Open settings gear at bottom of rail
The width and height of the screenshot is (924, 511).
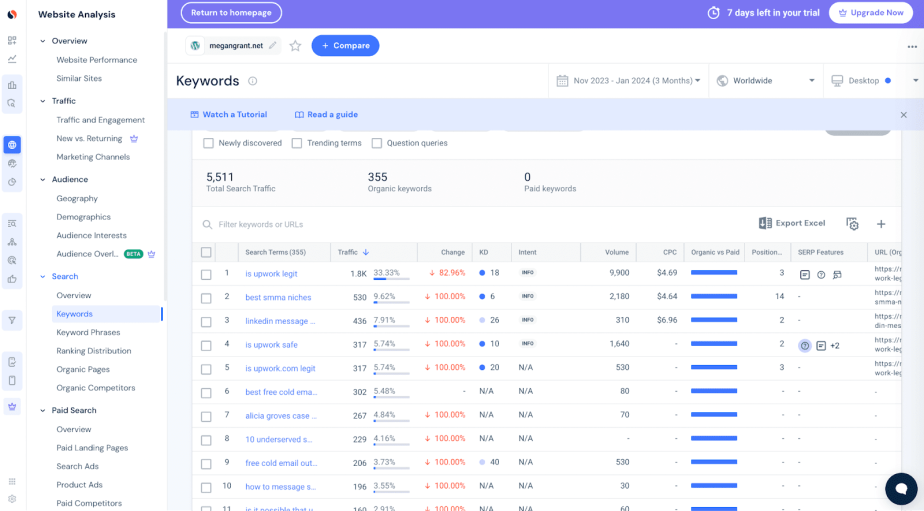[12, 499]
